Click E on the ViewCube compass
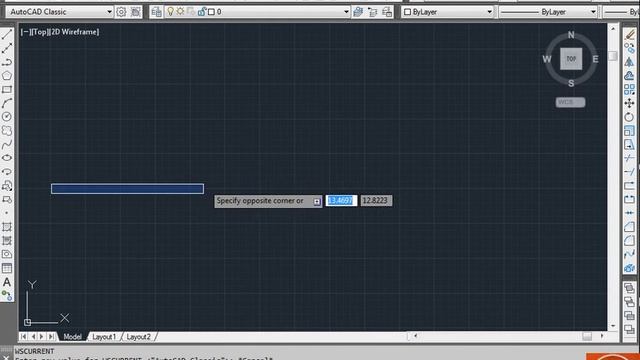 tap(595, 59)
